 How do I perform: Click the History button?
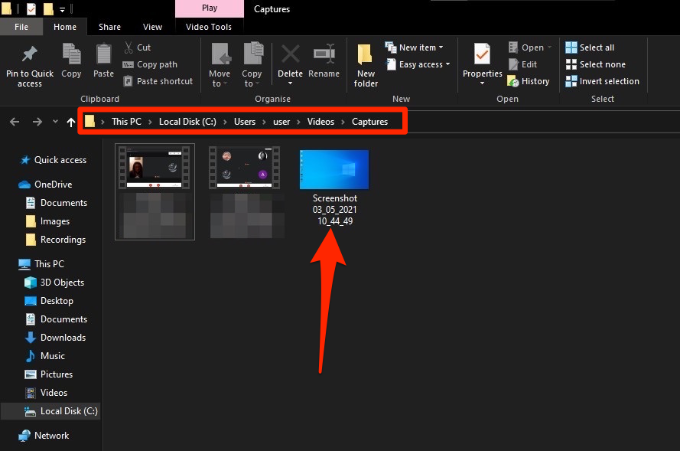(528, 81)
